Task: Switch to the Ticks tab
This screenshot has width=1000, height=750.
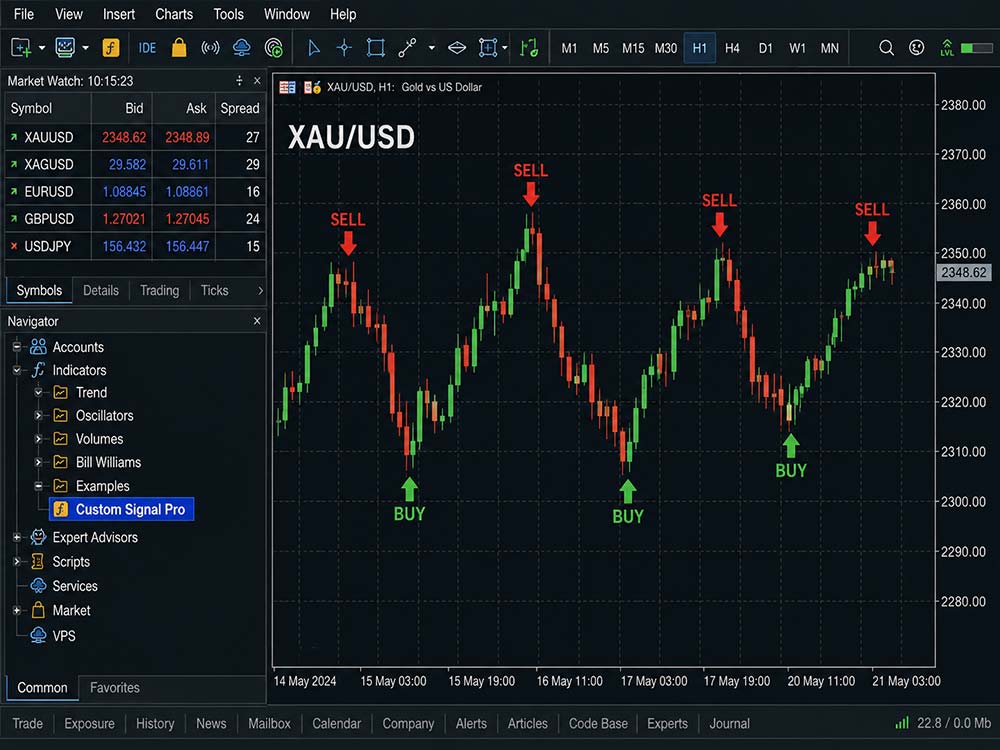Action: 214,290
